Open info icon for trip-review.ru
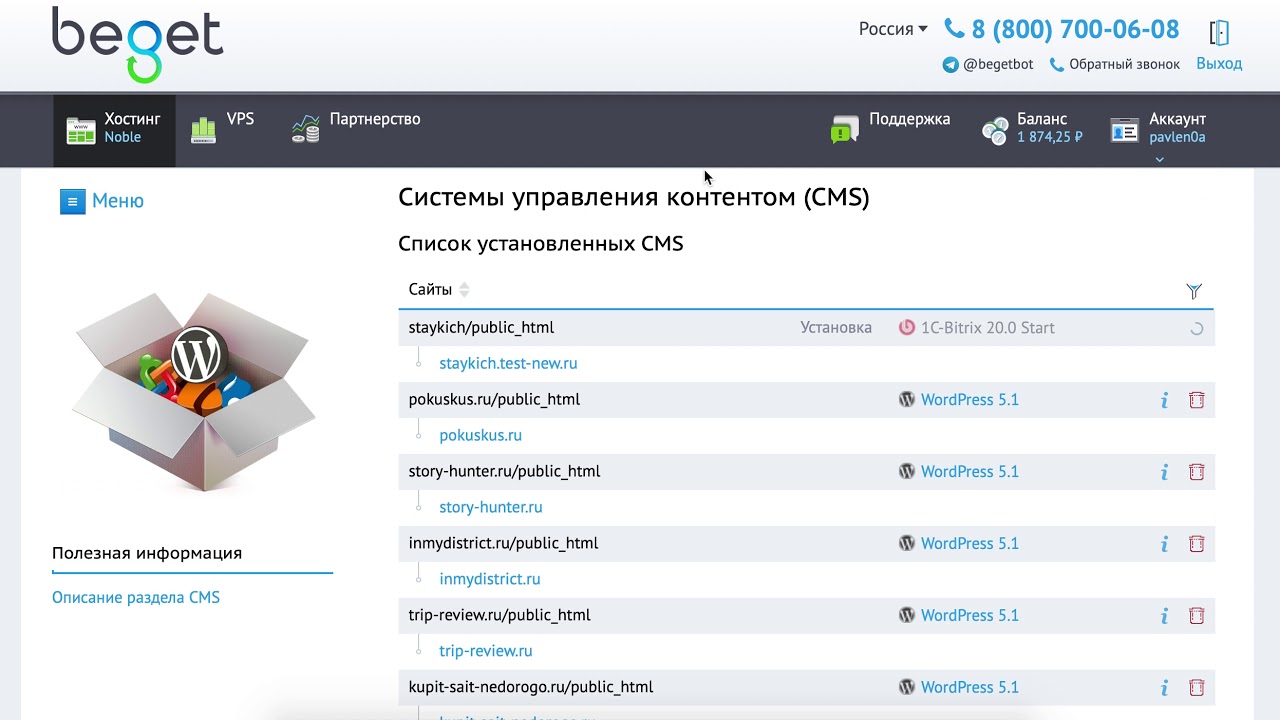Viewport: 1280px width, 720px height. point(1164,616)
